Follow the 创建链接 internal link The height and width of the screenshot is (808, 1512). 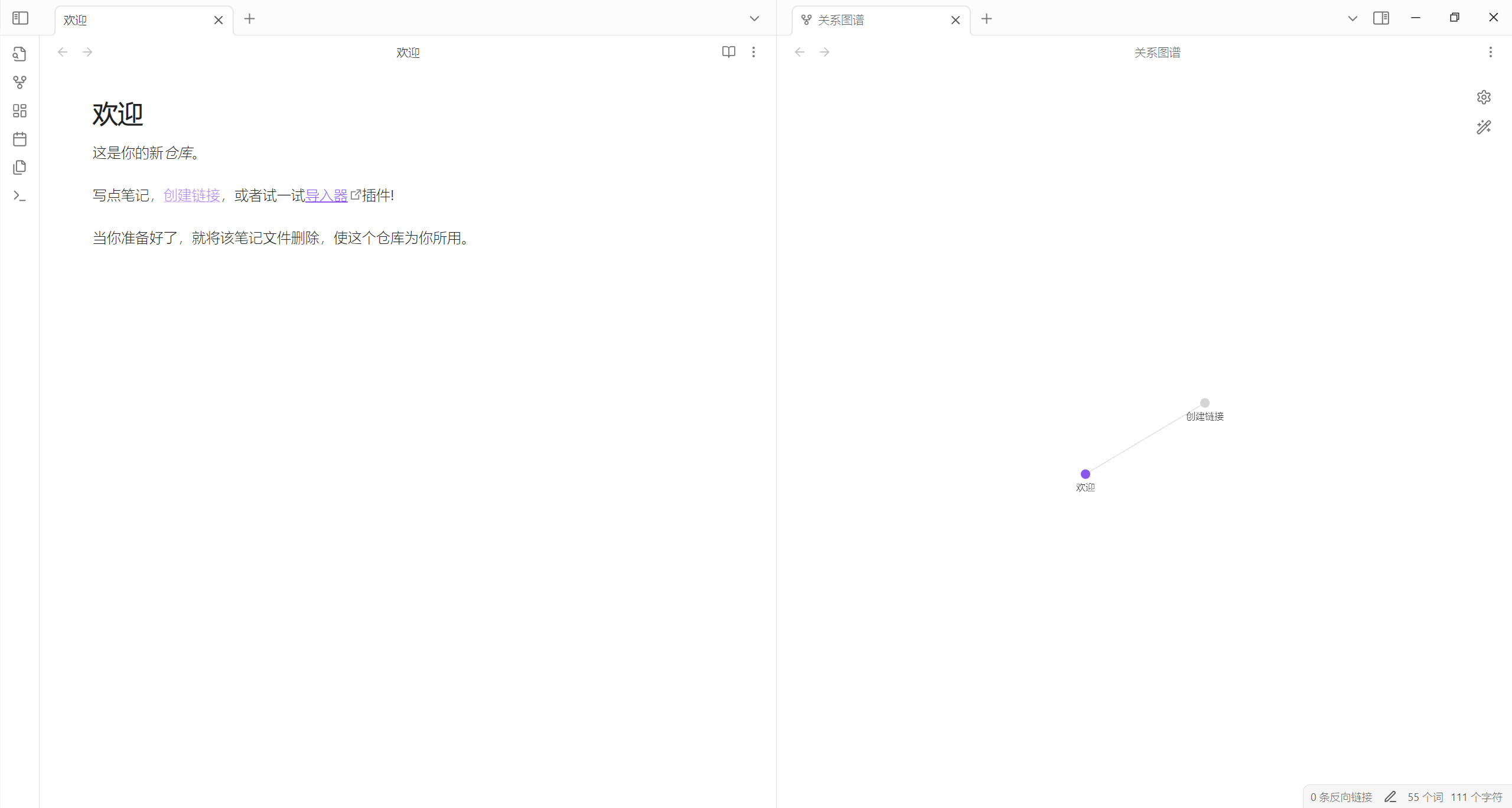click(x=191, y=196)
